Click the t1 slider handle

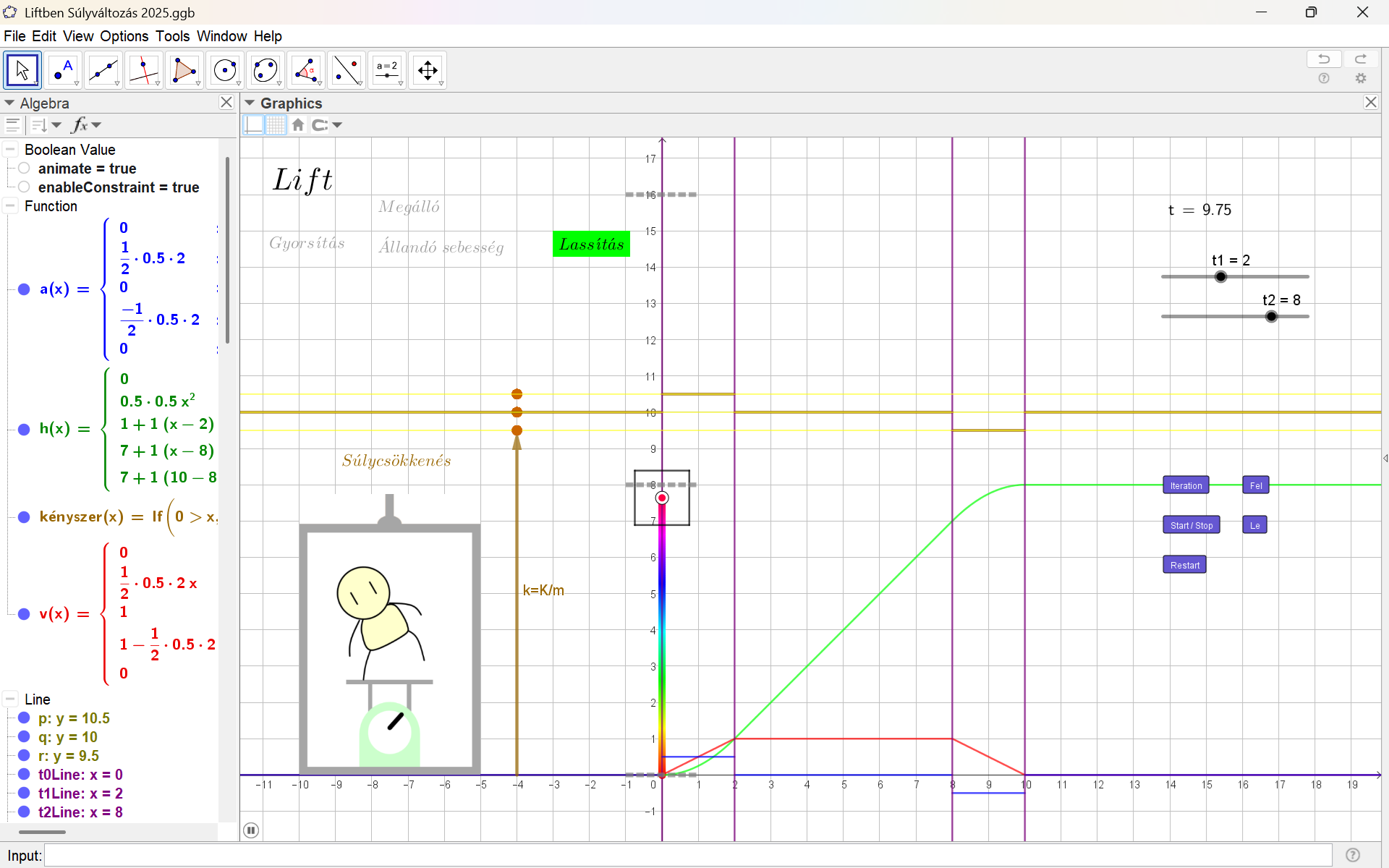point(1221,276)
